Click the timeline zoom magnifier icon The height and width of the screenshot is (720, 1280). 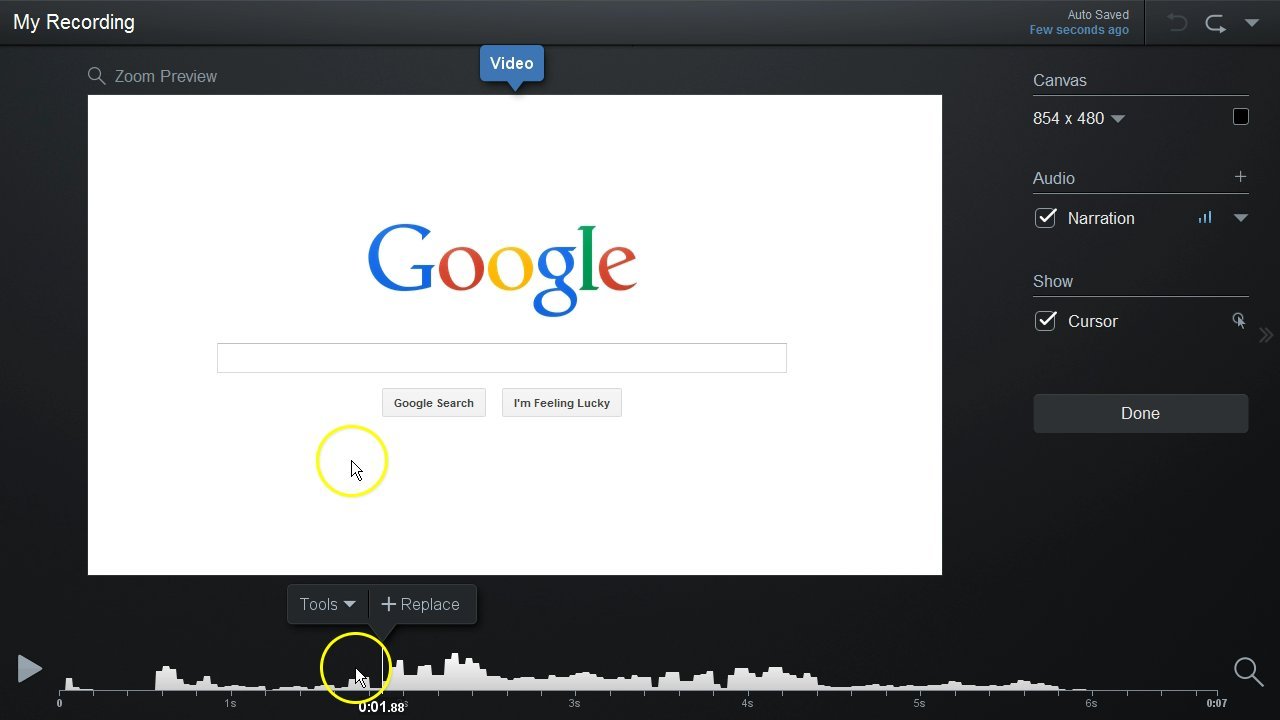(x=1248, y=671)
